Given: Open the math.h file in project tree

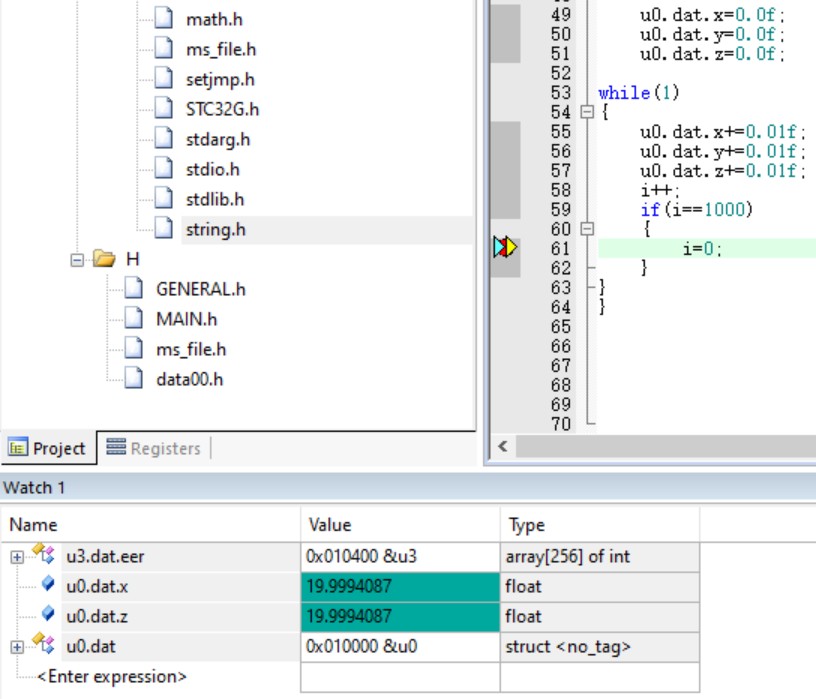Looking at the screenshot, I should point(214,19).
